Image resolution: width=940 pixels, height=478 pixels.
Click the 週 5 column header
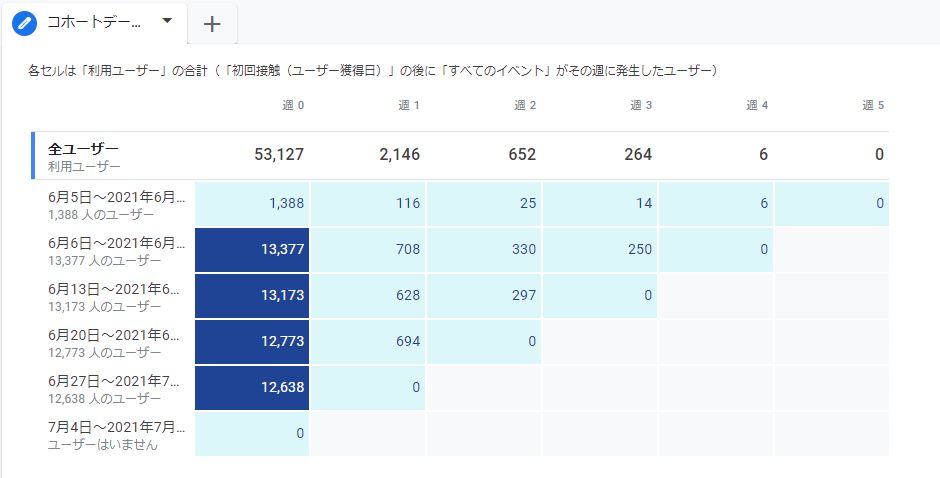[x=873, y=106]
